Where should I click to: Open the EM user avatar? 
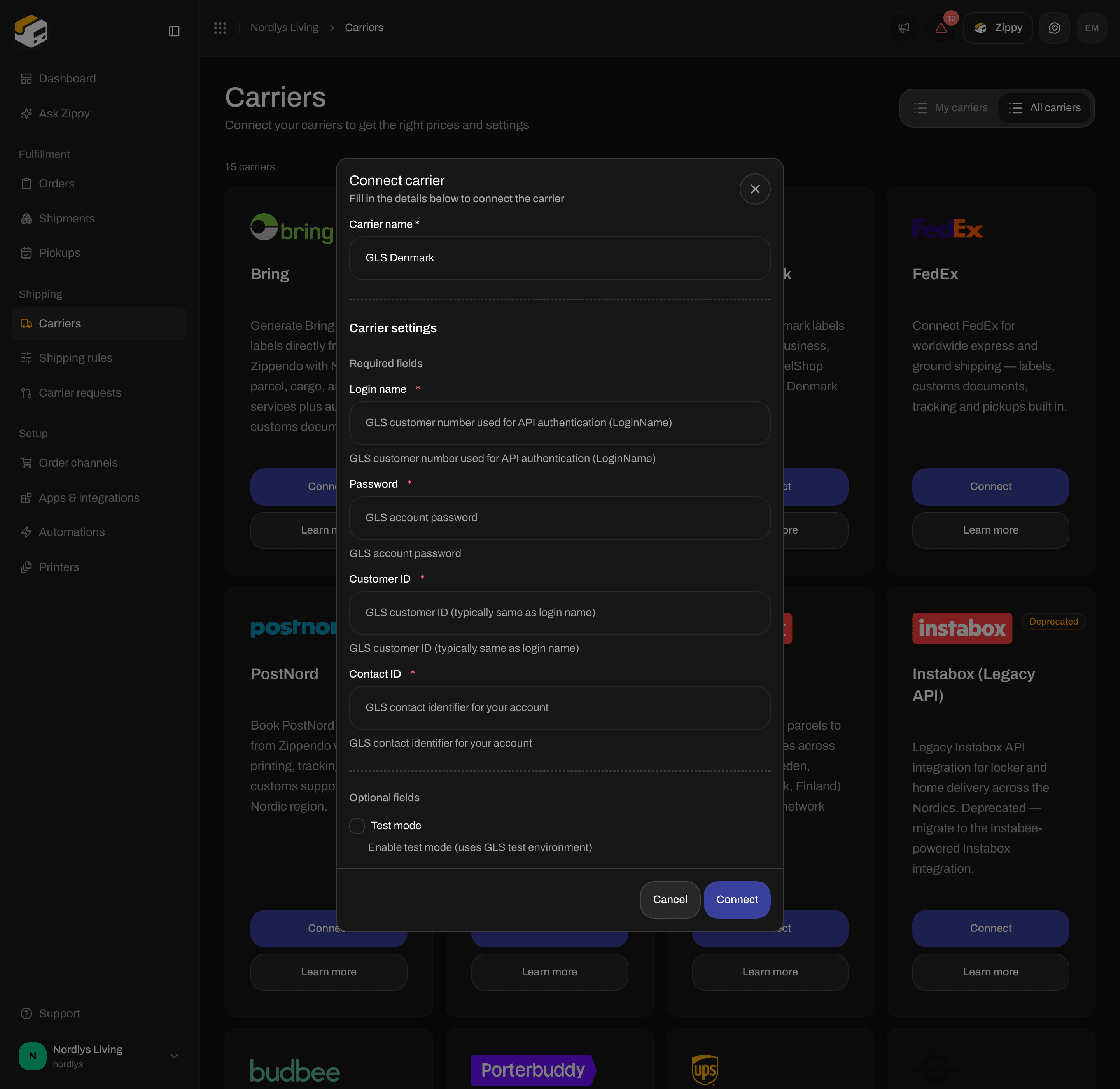coord(1091,28)
